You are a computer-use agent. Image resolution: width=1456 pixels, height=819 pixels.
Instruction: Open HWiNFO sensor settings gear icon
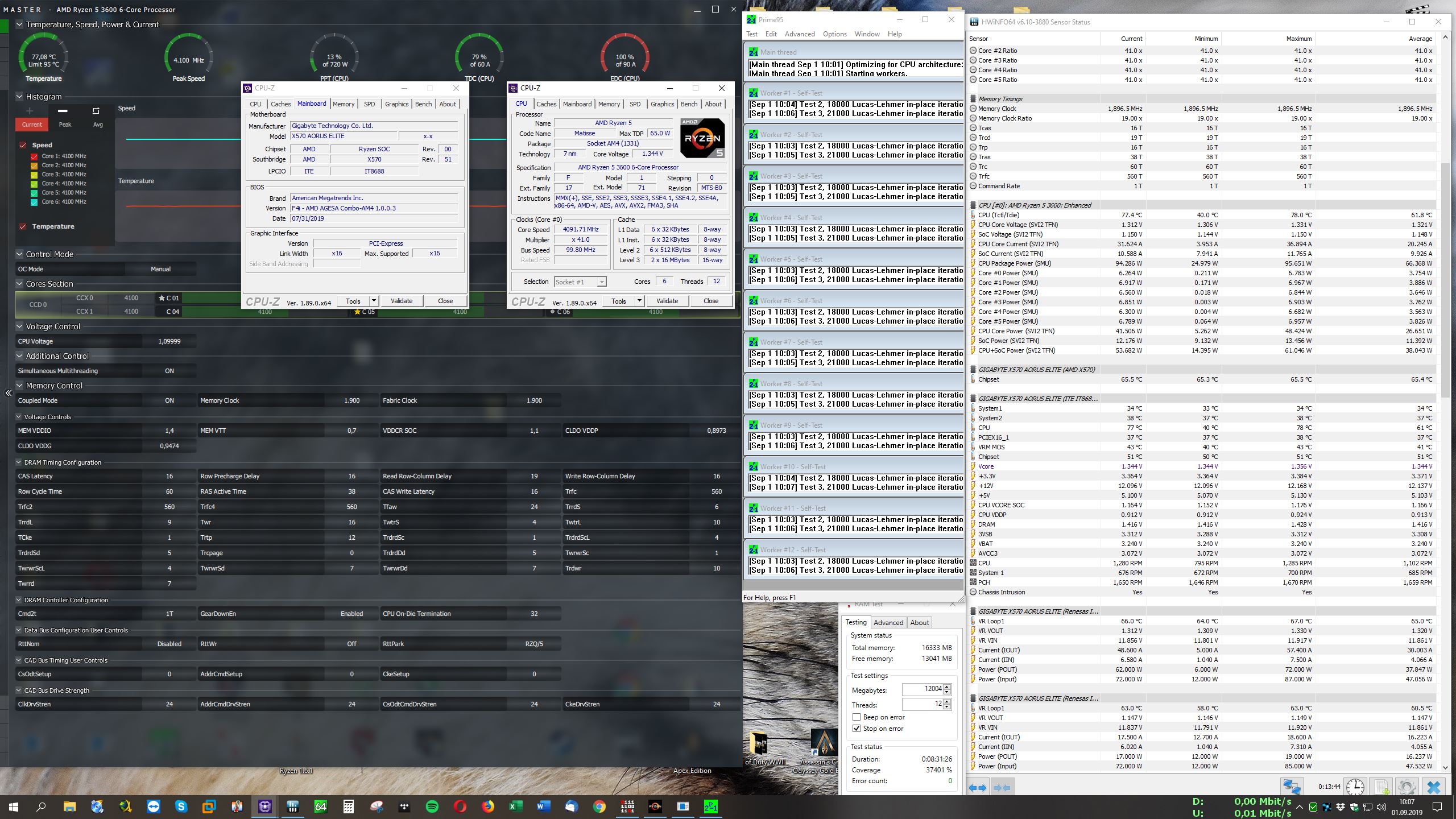point(1407,788)
